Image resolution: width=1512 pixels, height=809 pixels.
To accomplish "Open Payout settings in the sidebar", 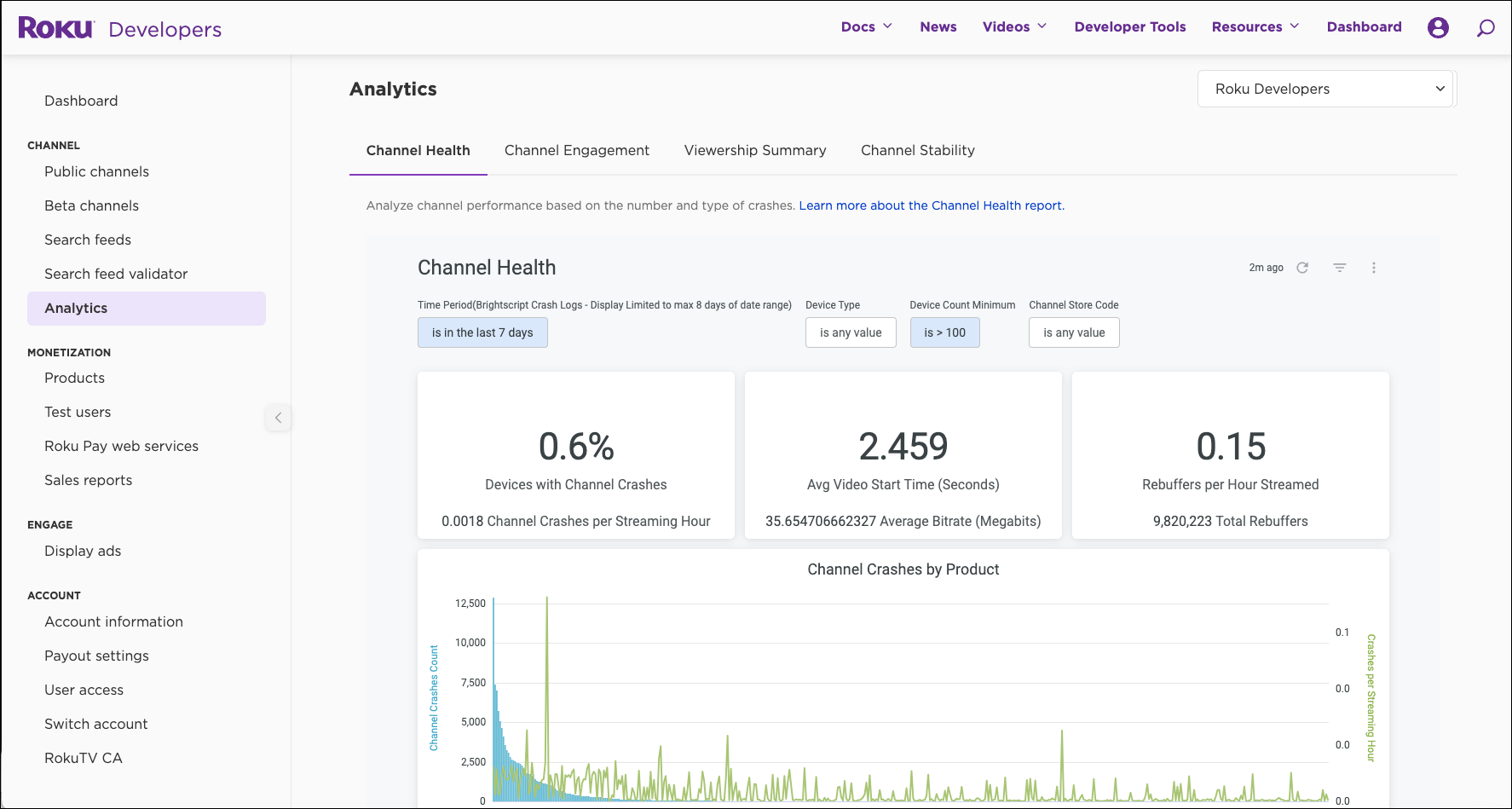I will coord(96,656).
